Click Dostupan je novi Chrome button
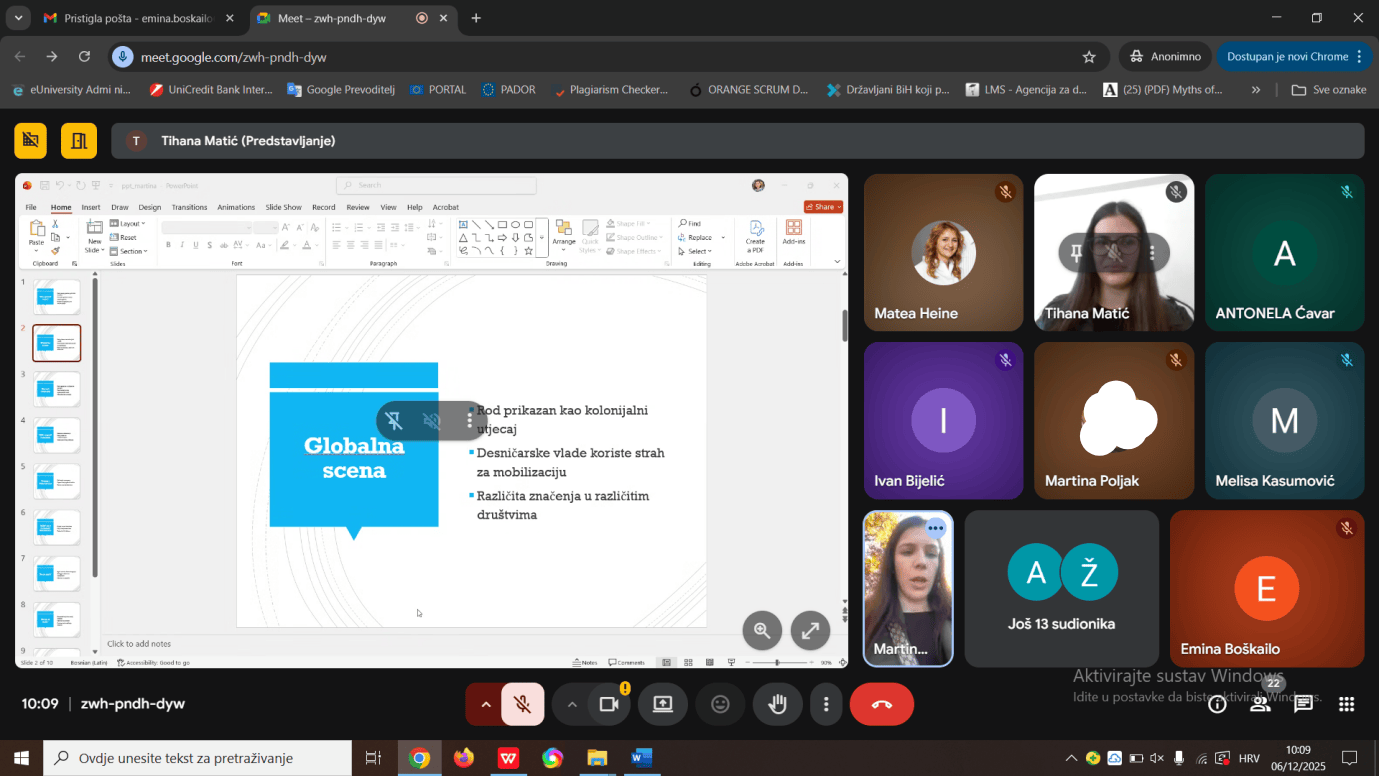Viewport: 1379px width, 776px height. 1287,57
